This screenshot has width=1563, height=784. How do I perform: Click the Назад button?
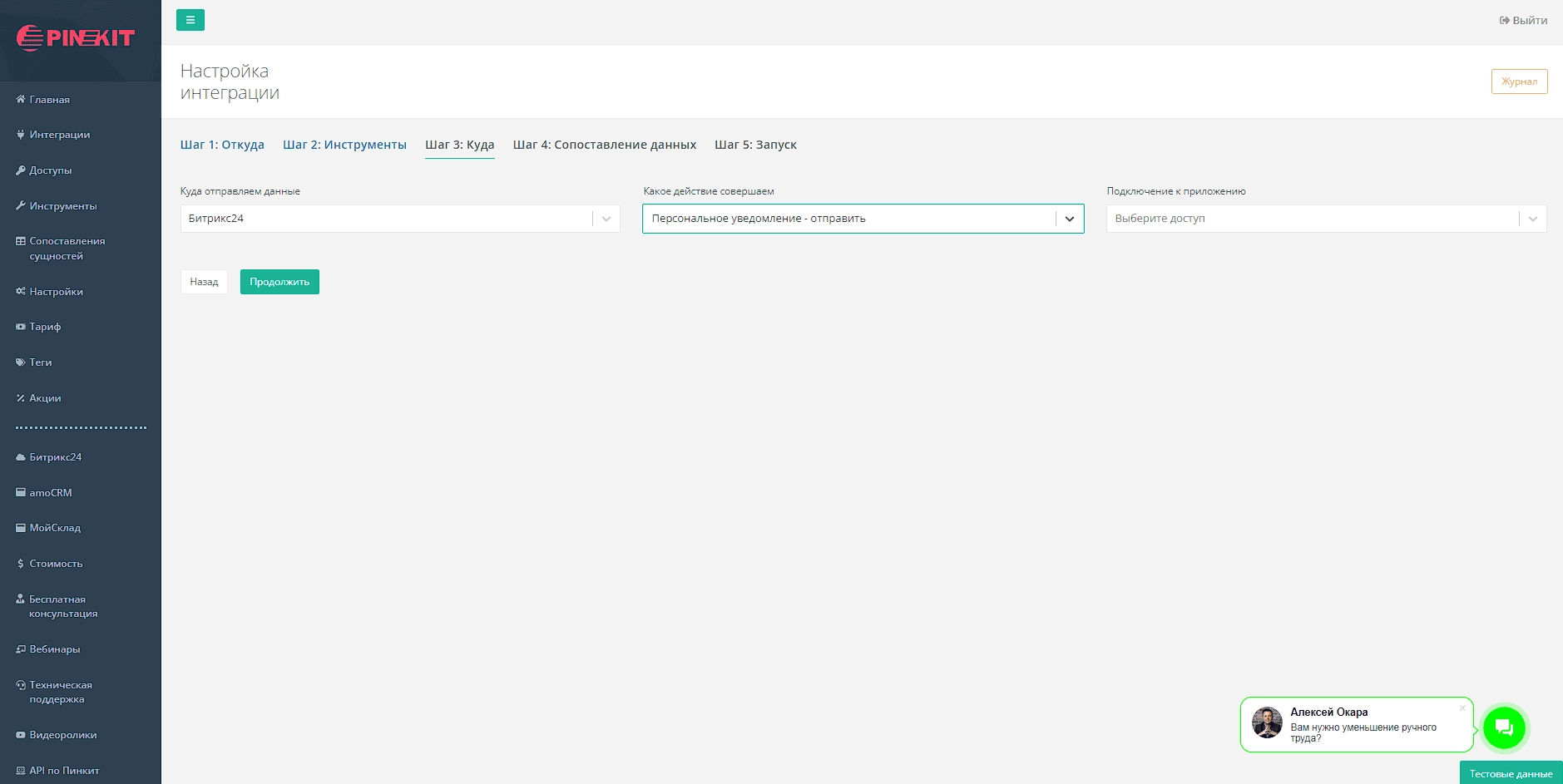(x=204, y=282)
